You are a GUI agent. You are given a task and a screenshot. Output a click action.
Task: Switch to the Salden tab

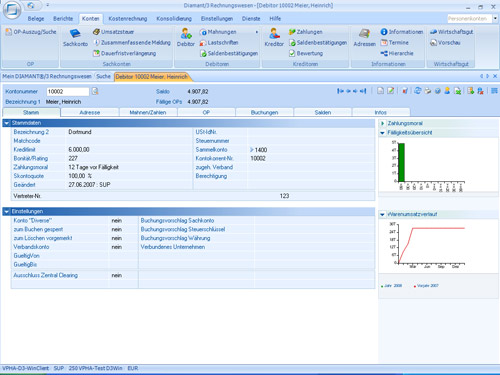(x=323, y=112)
